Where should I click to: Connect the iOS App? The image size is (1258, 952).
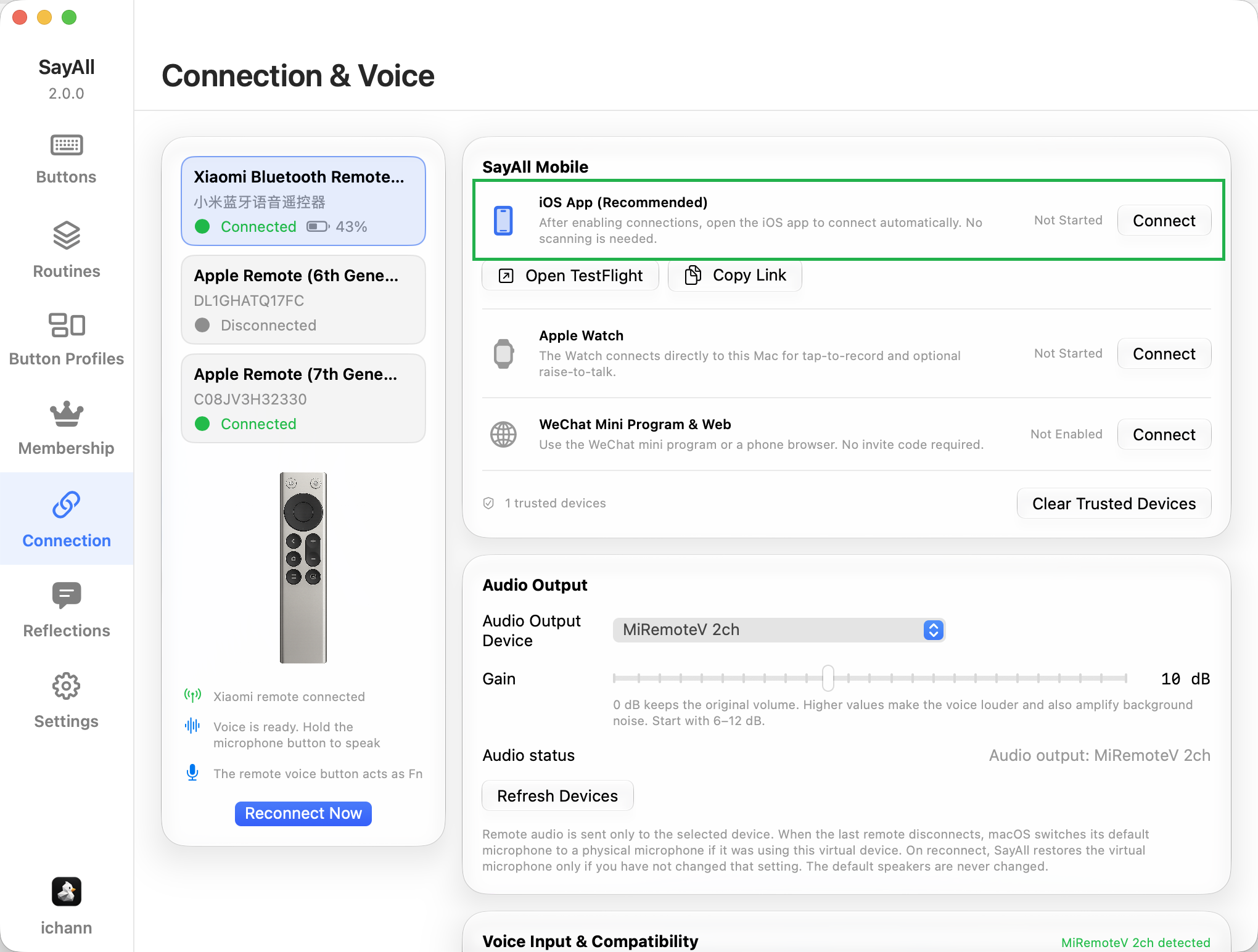(1164, 221)
